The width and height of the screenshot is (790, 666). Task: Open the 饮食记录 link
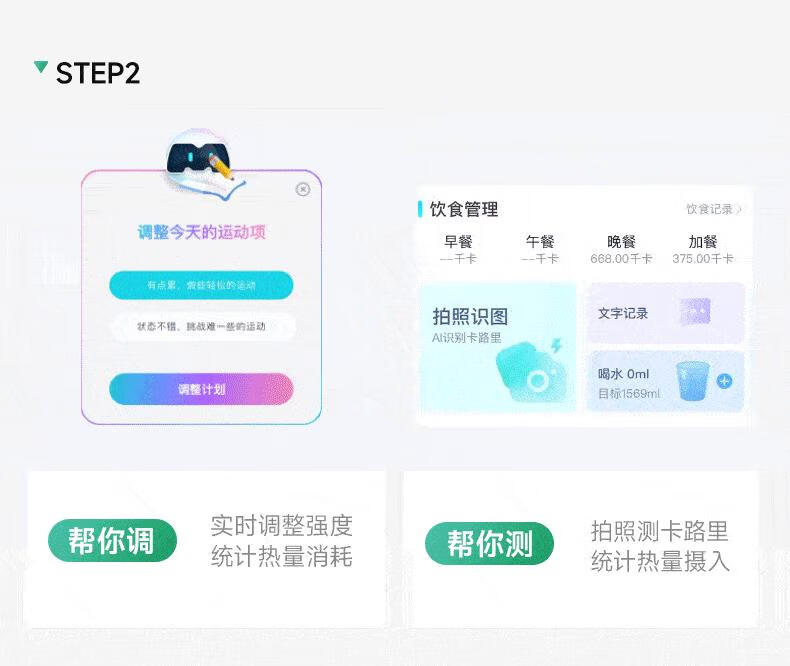(709, 209)
